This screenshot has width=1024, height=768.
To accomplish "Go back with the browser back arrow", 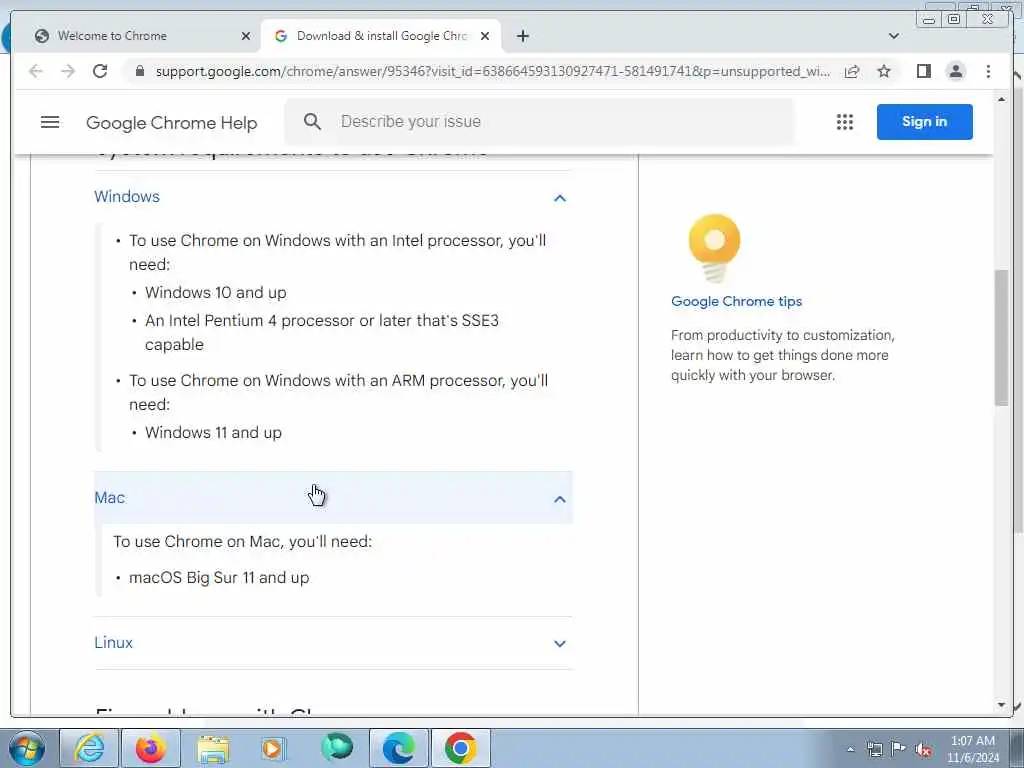I will pos(36,71).
